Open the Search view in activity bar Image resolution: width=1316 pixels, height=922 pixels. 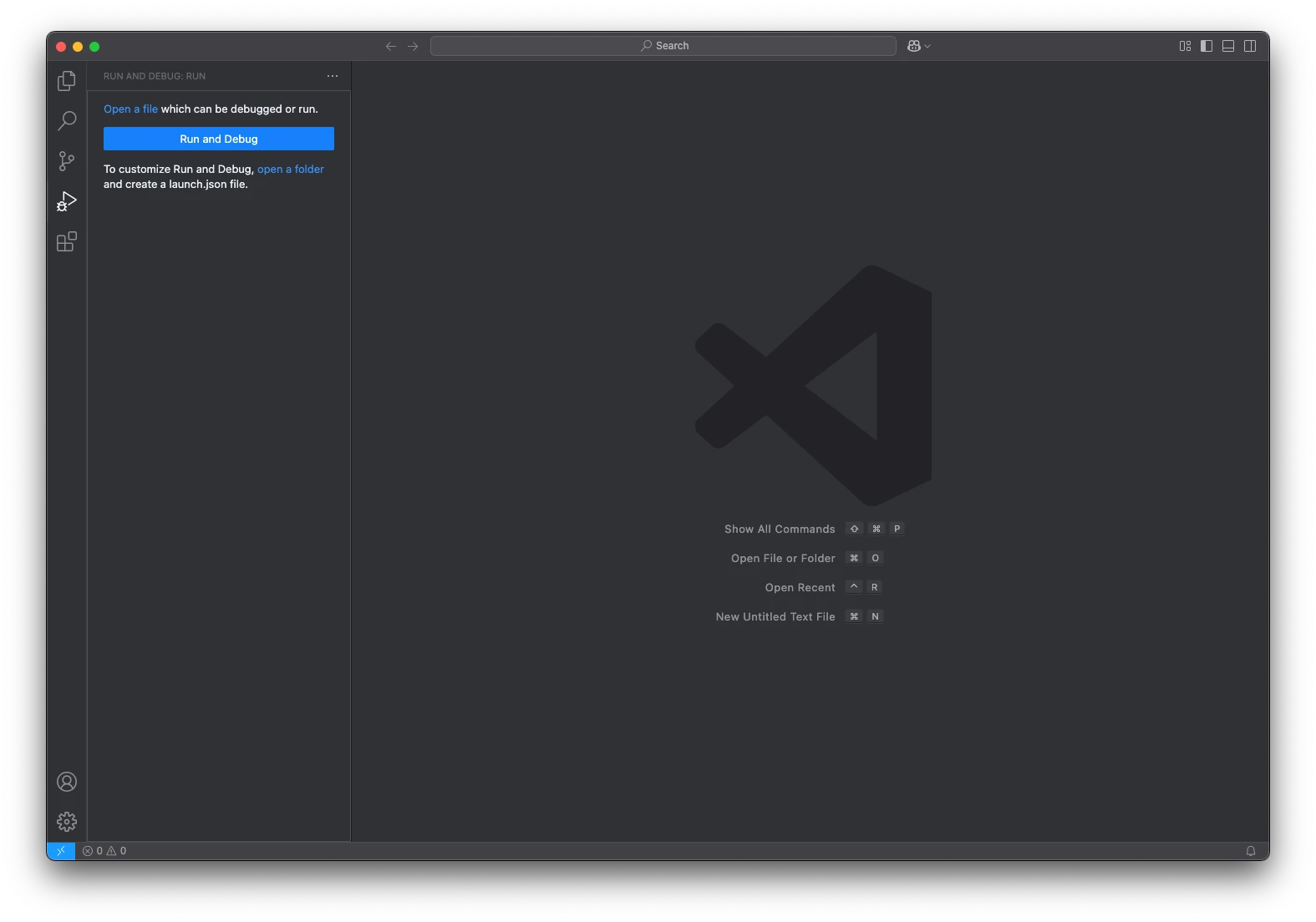coord(67,121)
